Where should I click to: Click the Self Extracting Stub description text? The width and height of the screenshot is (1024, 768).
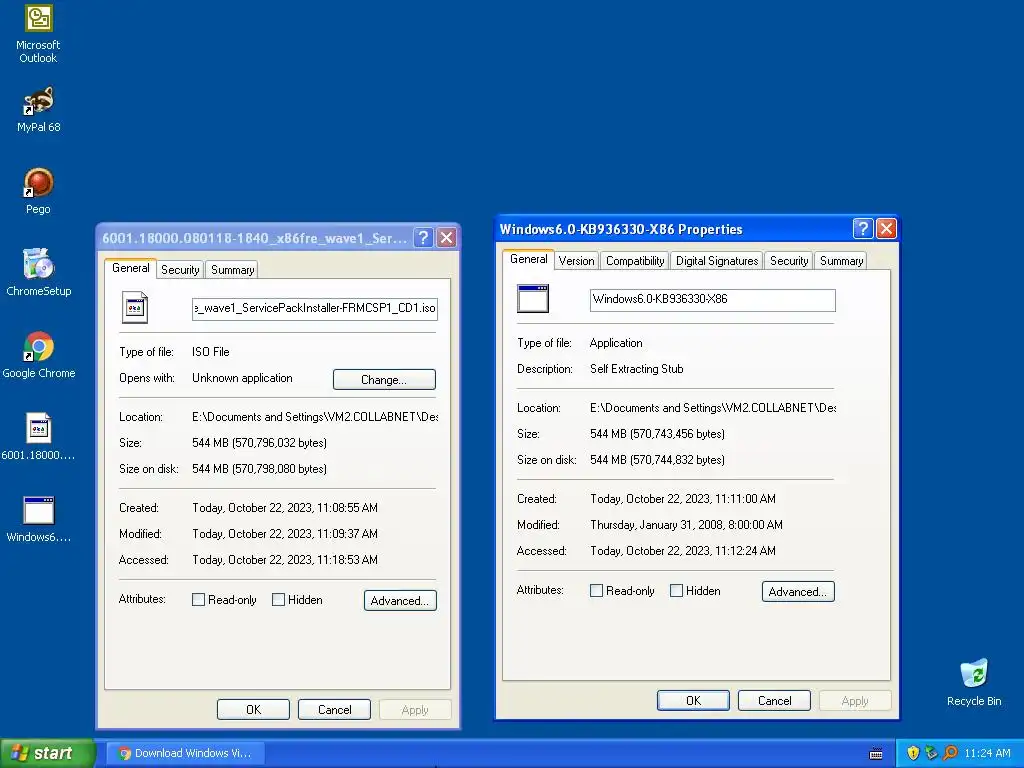(x=637, y=369)
